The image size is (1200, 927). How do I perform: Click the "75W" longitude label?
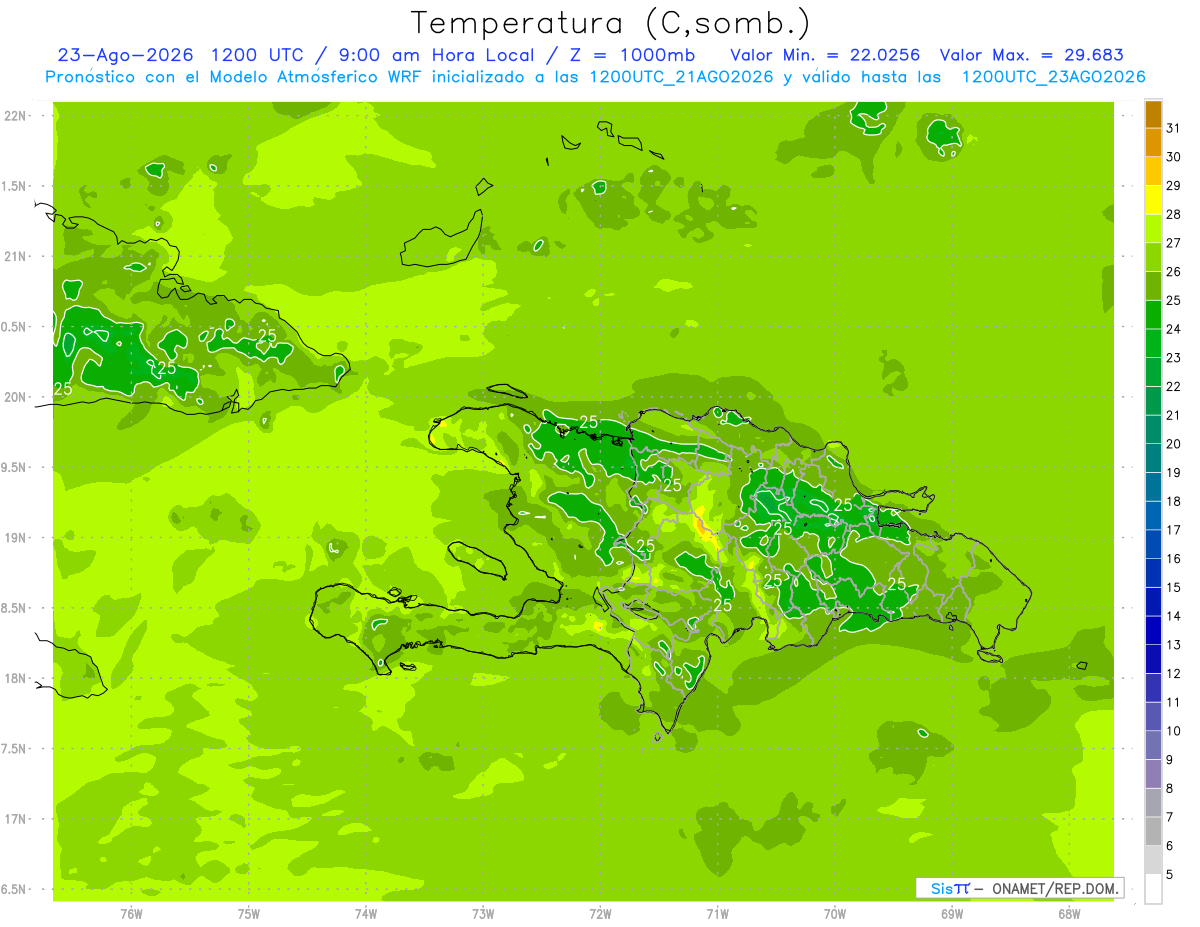click(x=249, y=913)
